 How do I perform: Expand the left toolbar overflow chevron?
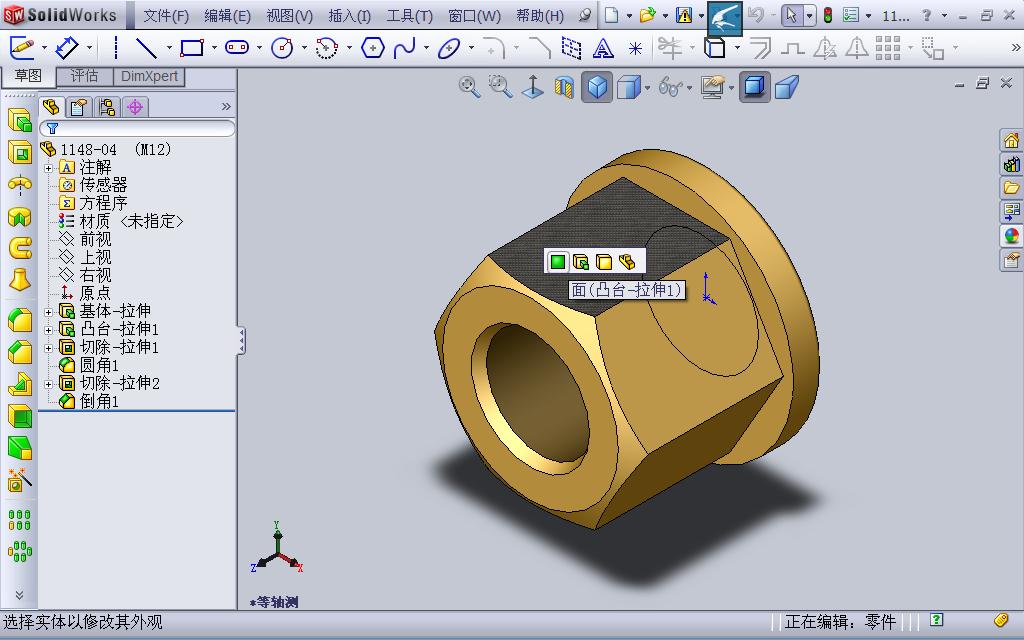(19, 595)
